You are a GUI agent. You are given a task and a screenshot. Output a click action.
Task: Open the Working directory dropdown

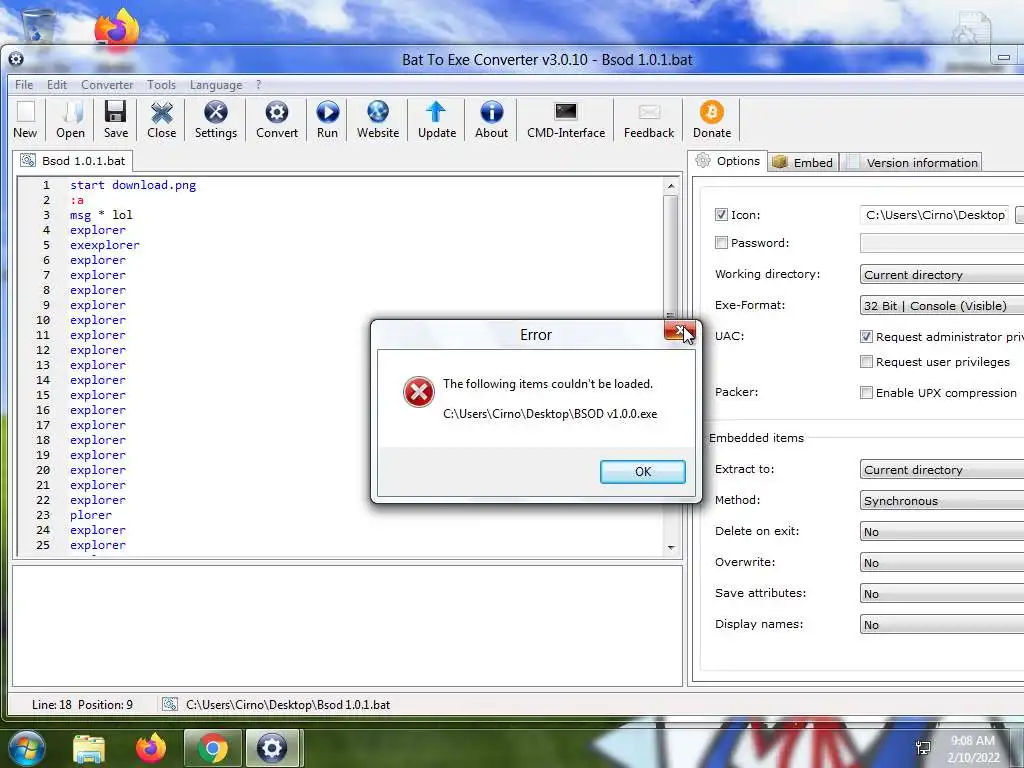click(942, 274)
